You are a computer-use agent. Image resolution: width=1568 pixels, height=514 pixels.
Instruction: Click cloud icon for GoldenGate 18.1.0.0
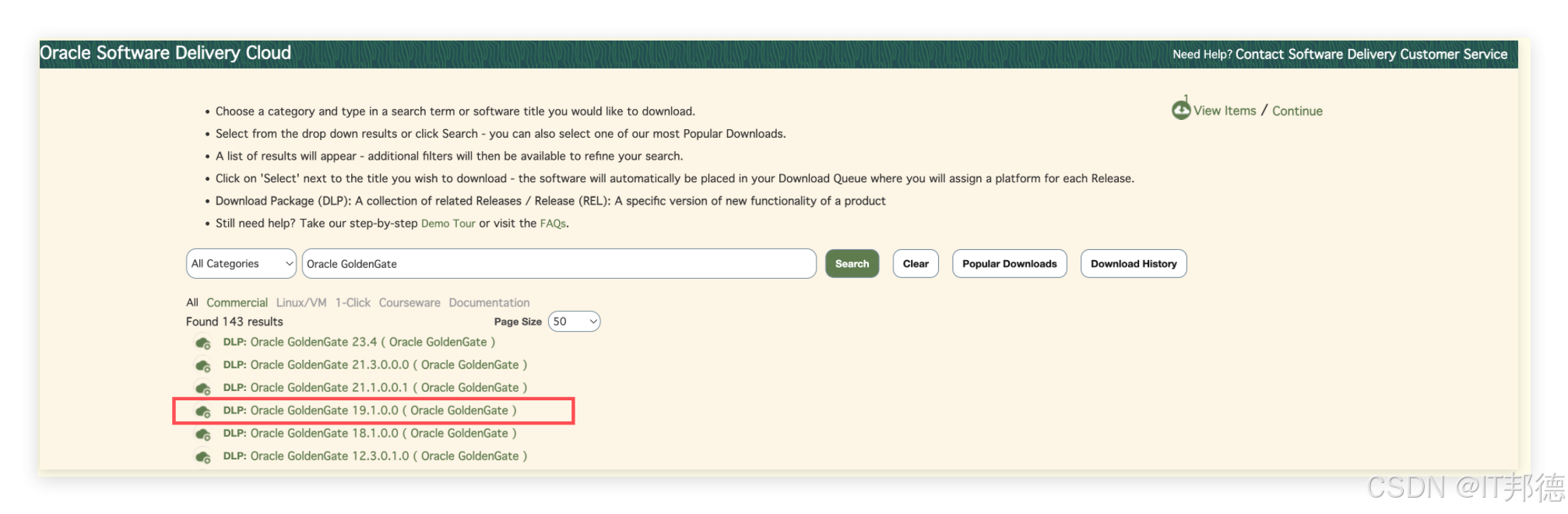pos(203,434)
